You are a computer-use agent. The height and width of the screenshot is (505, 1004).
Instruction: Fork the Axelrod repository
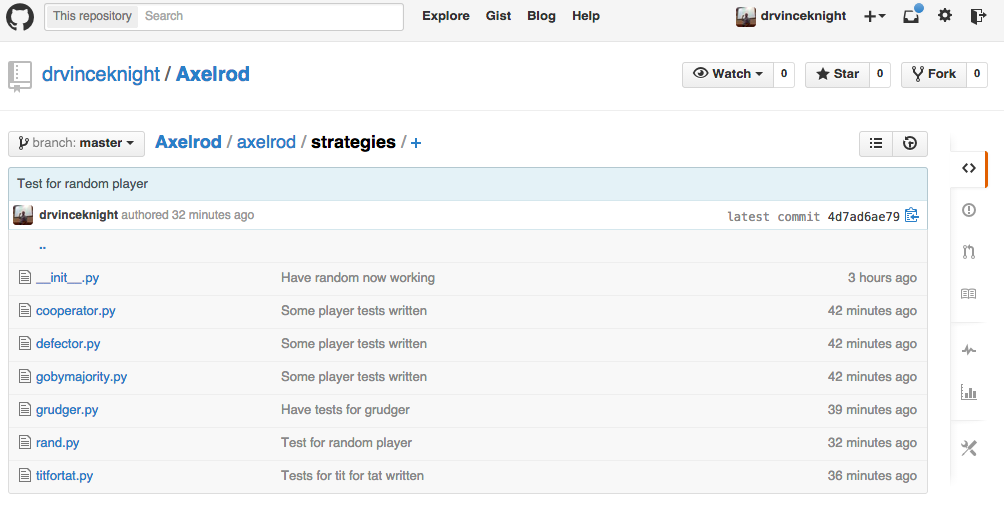pos(934,74)
